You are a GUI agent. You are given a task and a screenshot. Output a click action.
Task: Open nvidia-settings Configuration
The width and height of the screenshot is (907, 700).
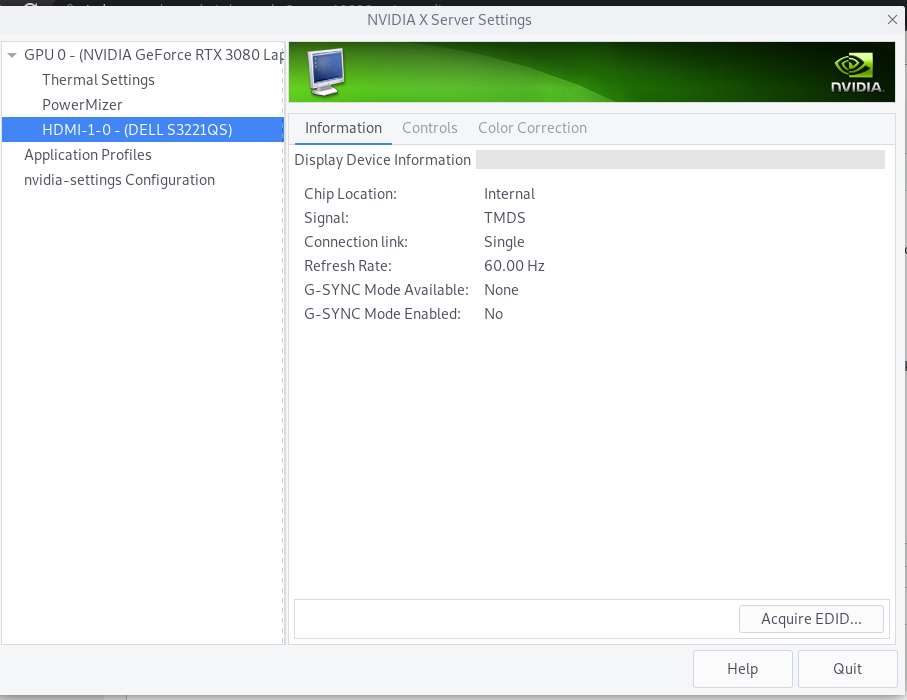[119, 180]
